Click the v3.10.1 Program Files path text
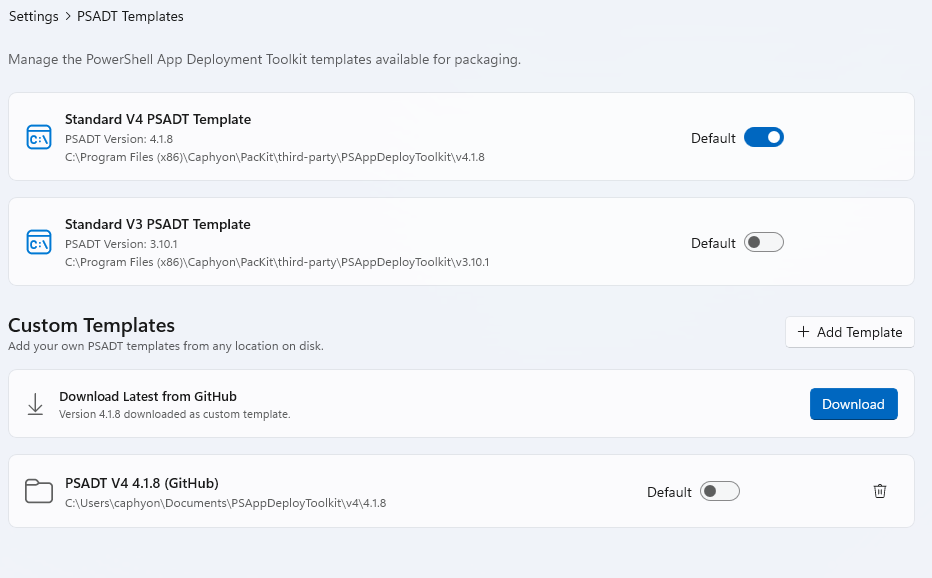The width and height of the screenshot is (932, 578). pyautogui.click(x=277, y=262)
